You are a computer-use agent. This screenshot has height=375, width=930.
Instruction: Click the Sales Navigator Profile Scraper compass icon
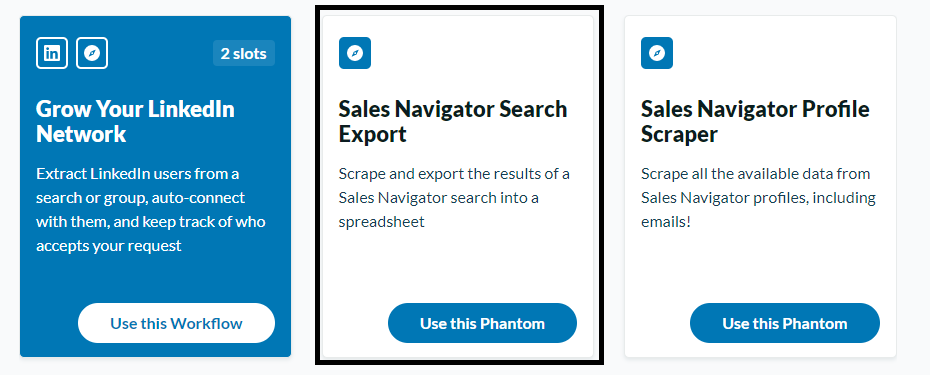[x=657, y=53]
